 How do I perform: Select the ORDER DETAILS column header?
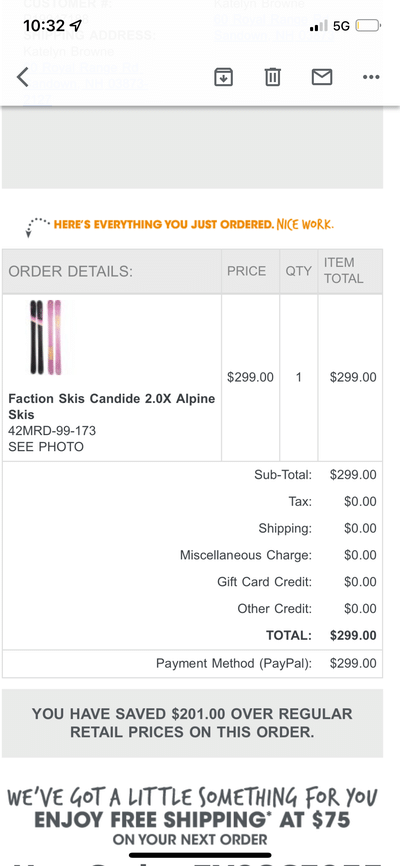point(71,272)
